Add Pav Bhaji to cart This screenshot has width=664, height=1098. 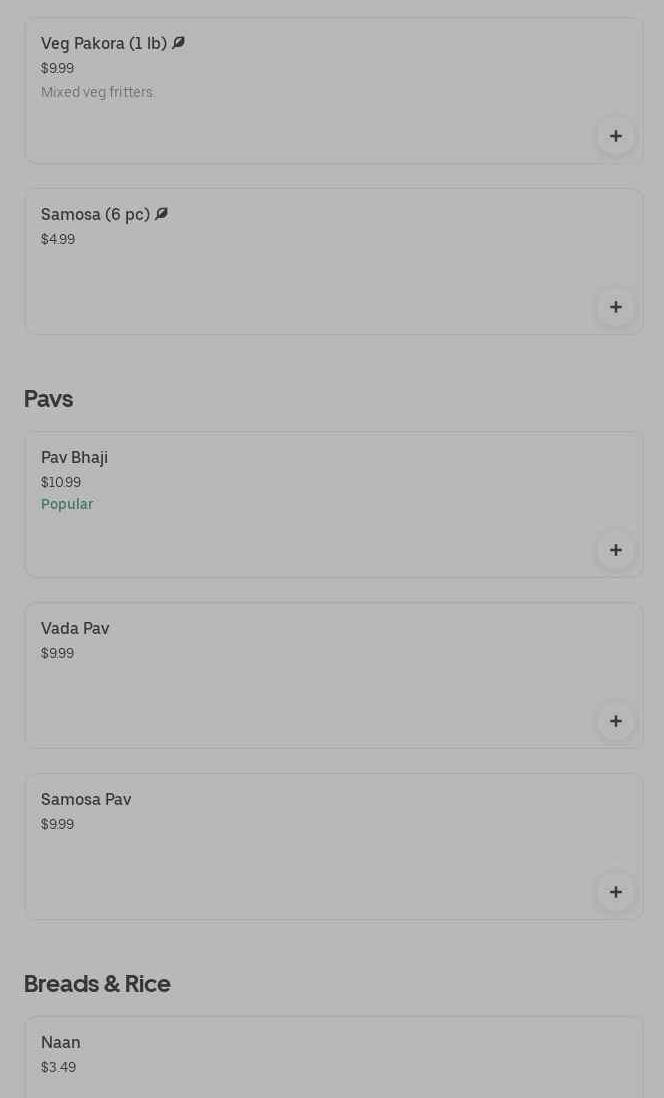pos(615,550)
